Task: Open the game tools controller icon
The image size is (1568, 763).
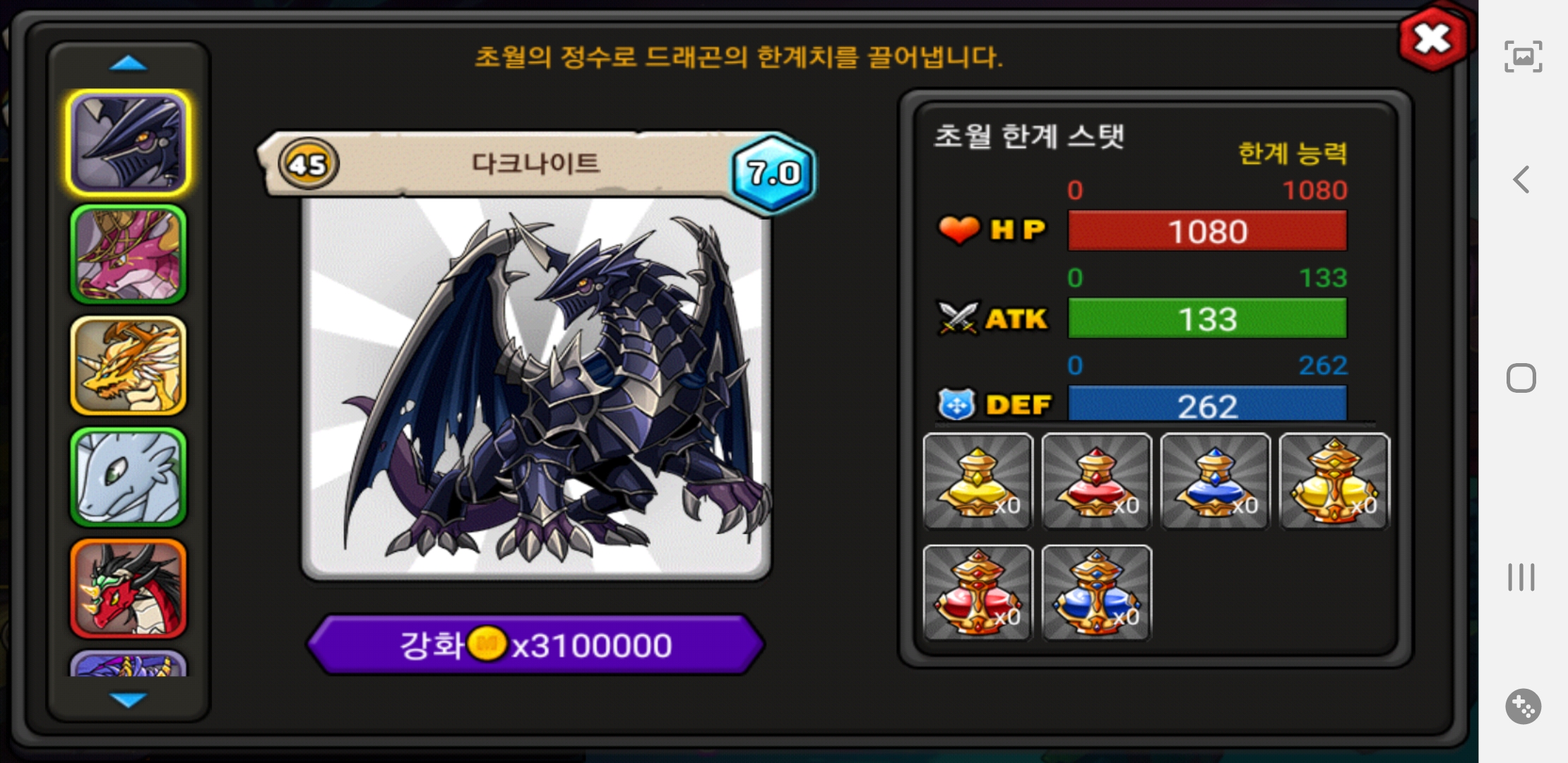Action: (x=1523, y=706)
